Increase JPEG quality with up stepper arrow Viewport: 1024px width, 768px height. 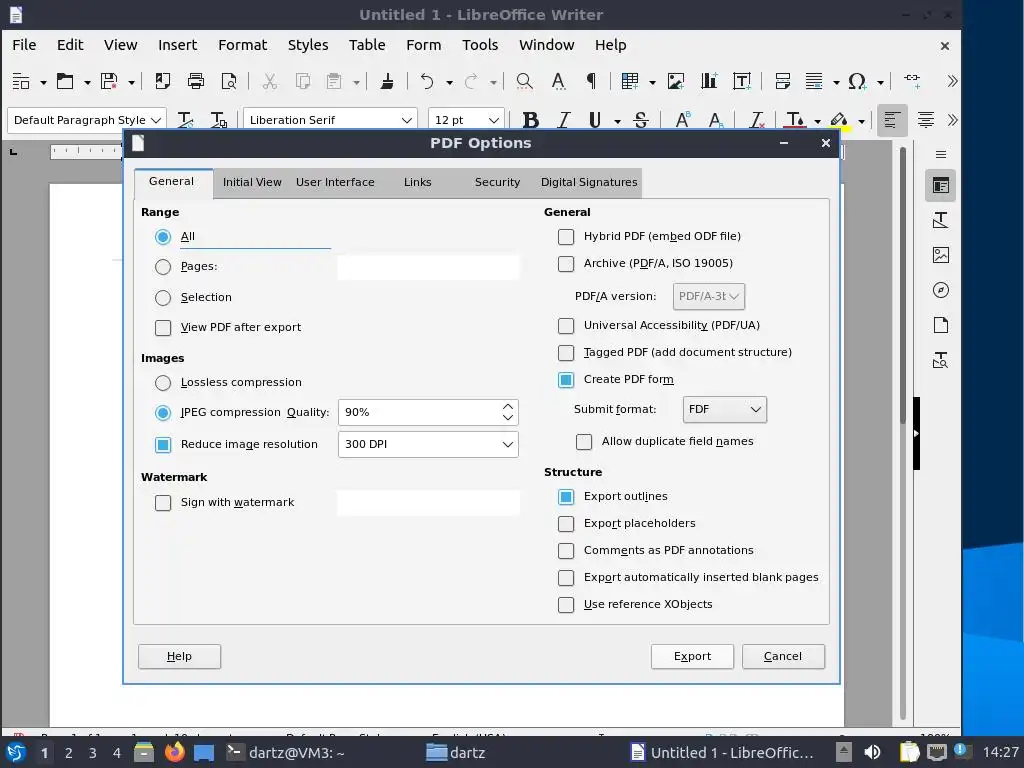click(507, 406)
